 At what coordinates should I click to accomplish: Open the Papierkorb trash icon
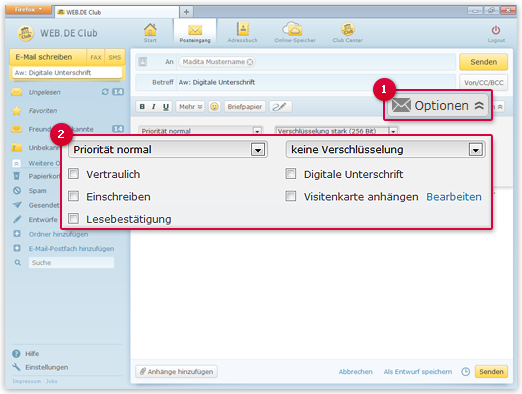tap(17, 176)
